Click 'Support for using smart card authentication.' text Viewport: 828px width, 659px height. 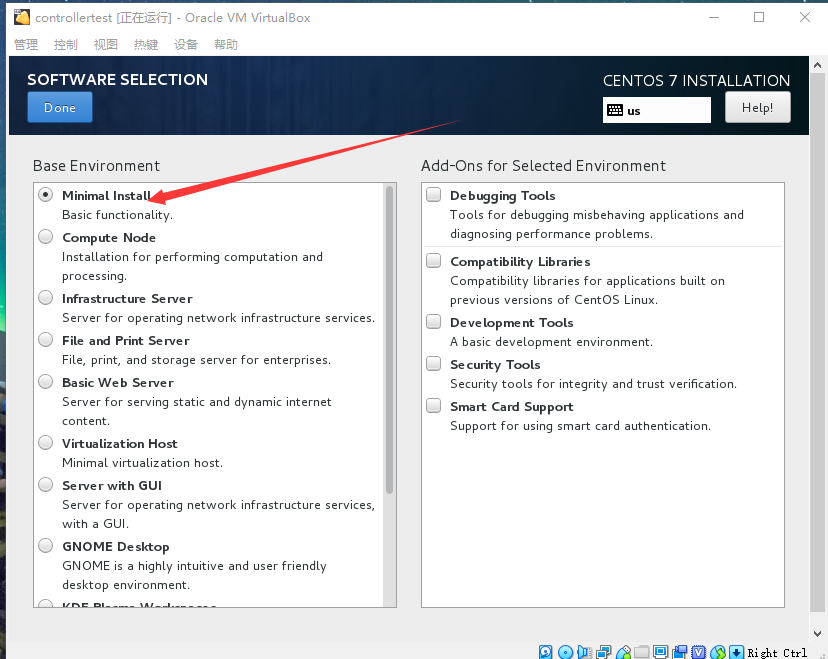click(x=580, y=426)
